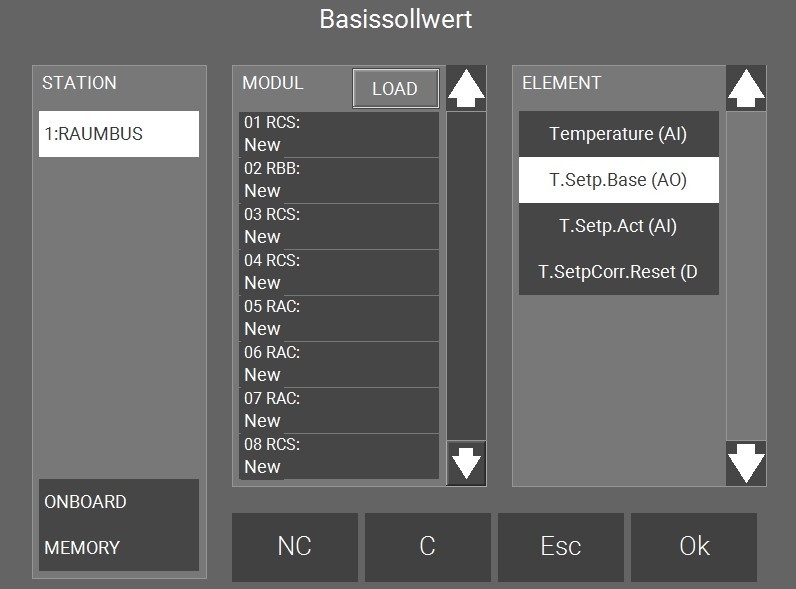Choose the T.Setp.Act (AI) element
The image size is (796, 589).
[x=619, y=226]
